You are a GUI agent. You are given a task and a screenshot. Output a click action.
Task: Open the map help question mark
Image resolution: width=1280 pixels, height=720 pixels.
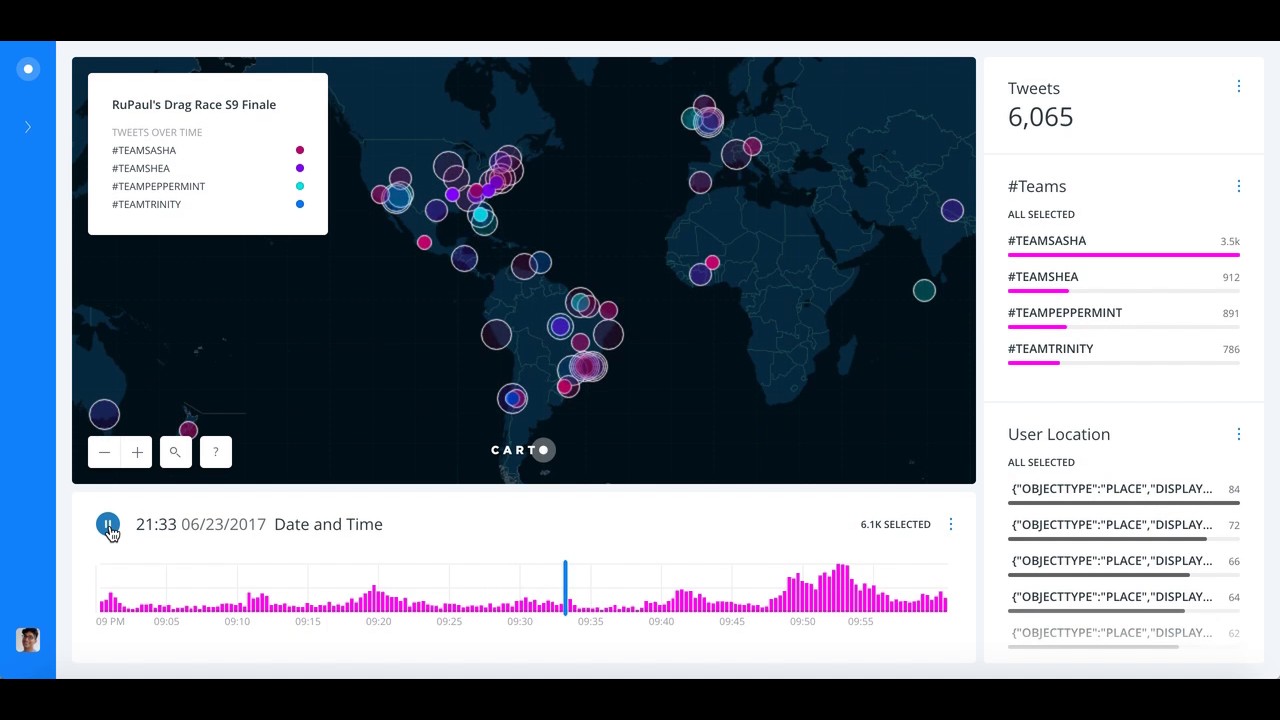point(215,452)
